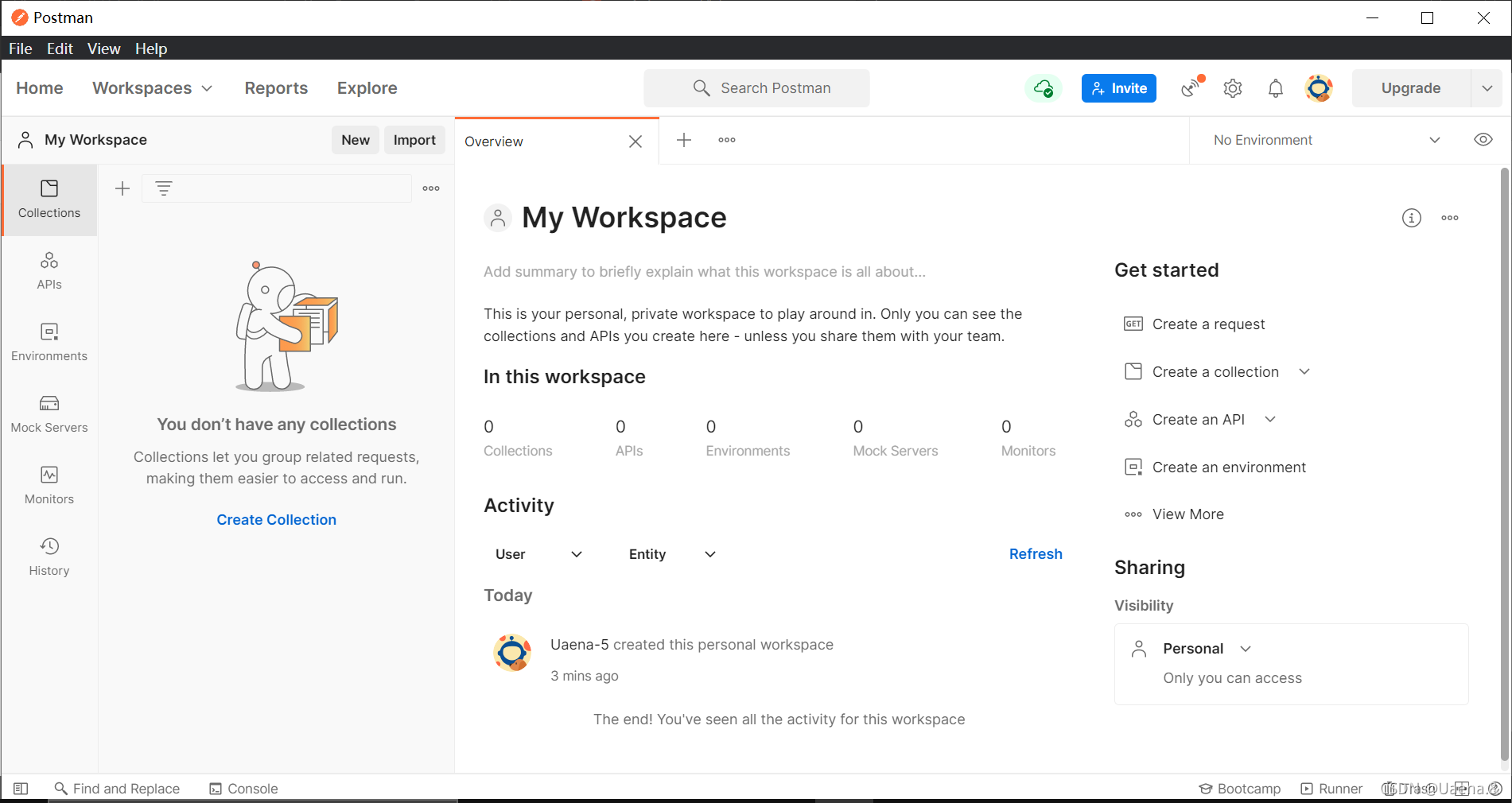This screenshot has height=803, width=1512.
Task: Open the collections panel more options menu
Action: point(431,188)
